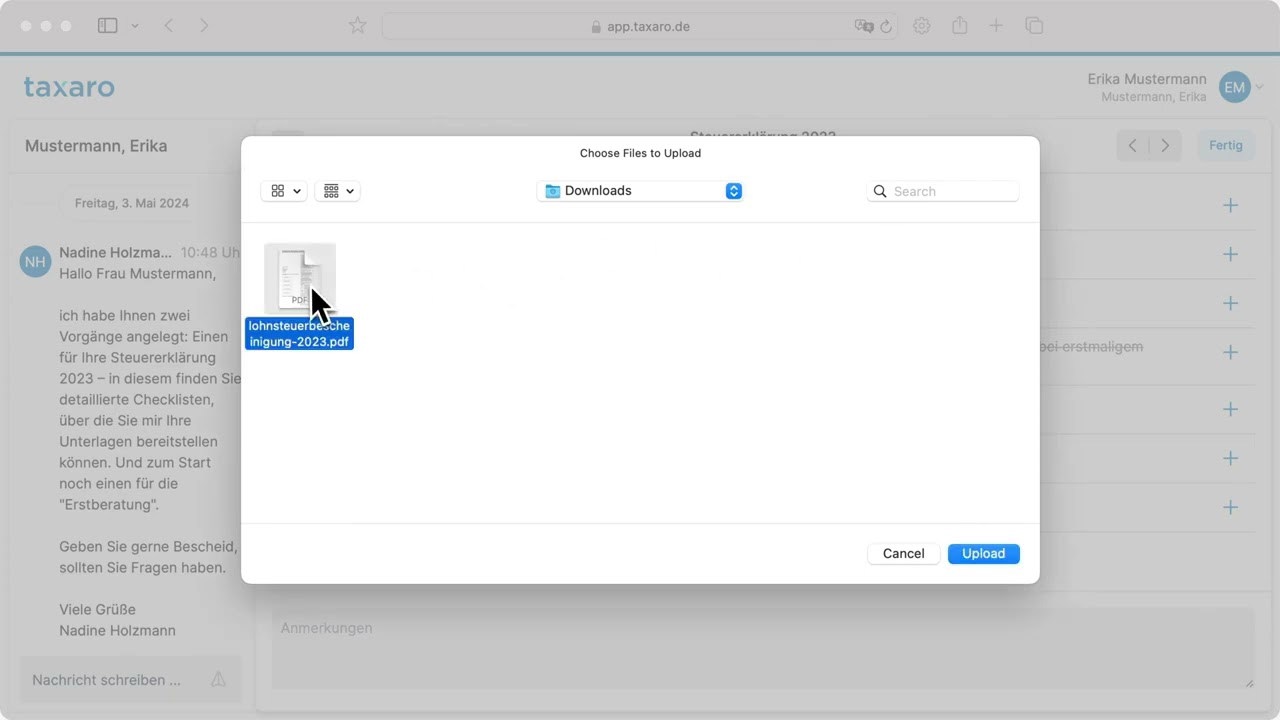Click the taxaro logo
Screen dimensions: 1280x720
[x=69, y=88]
